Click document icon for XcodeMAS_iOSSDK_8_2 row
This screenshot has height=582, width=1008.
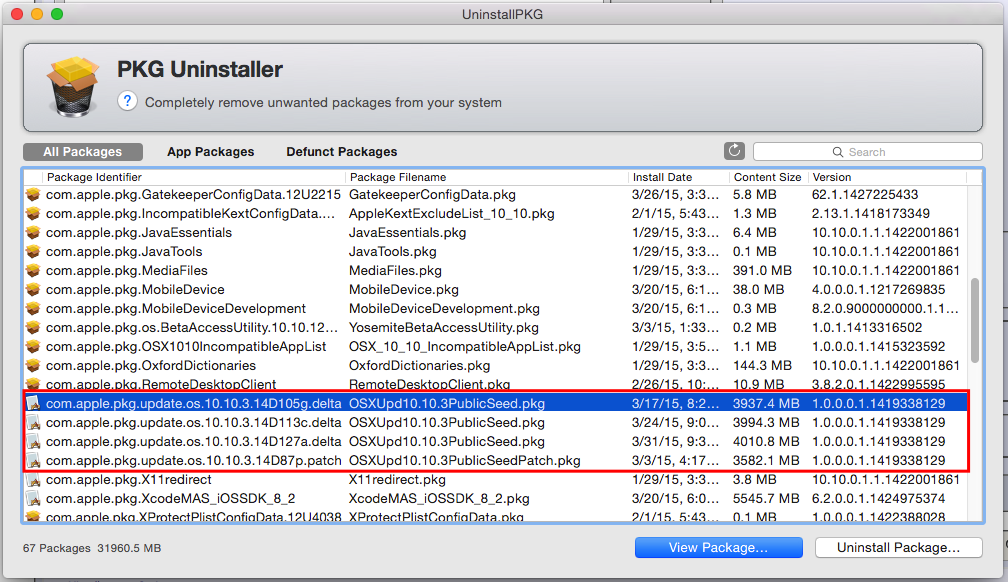click(x=33, y=498)
